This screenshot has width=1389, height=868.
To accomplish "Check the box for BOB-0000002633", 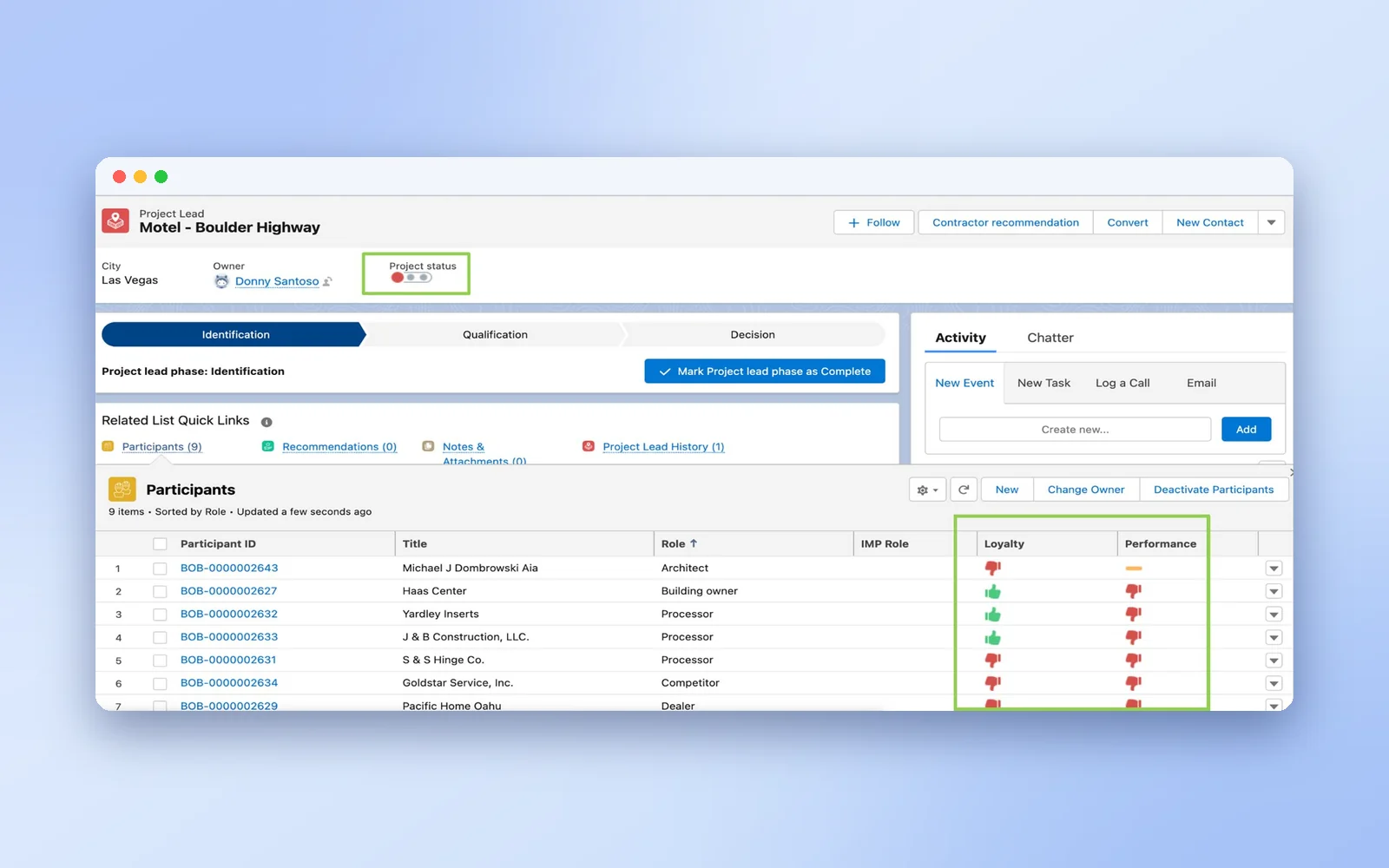I will coord(160,637).
